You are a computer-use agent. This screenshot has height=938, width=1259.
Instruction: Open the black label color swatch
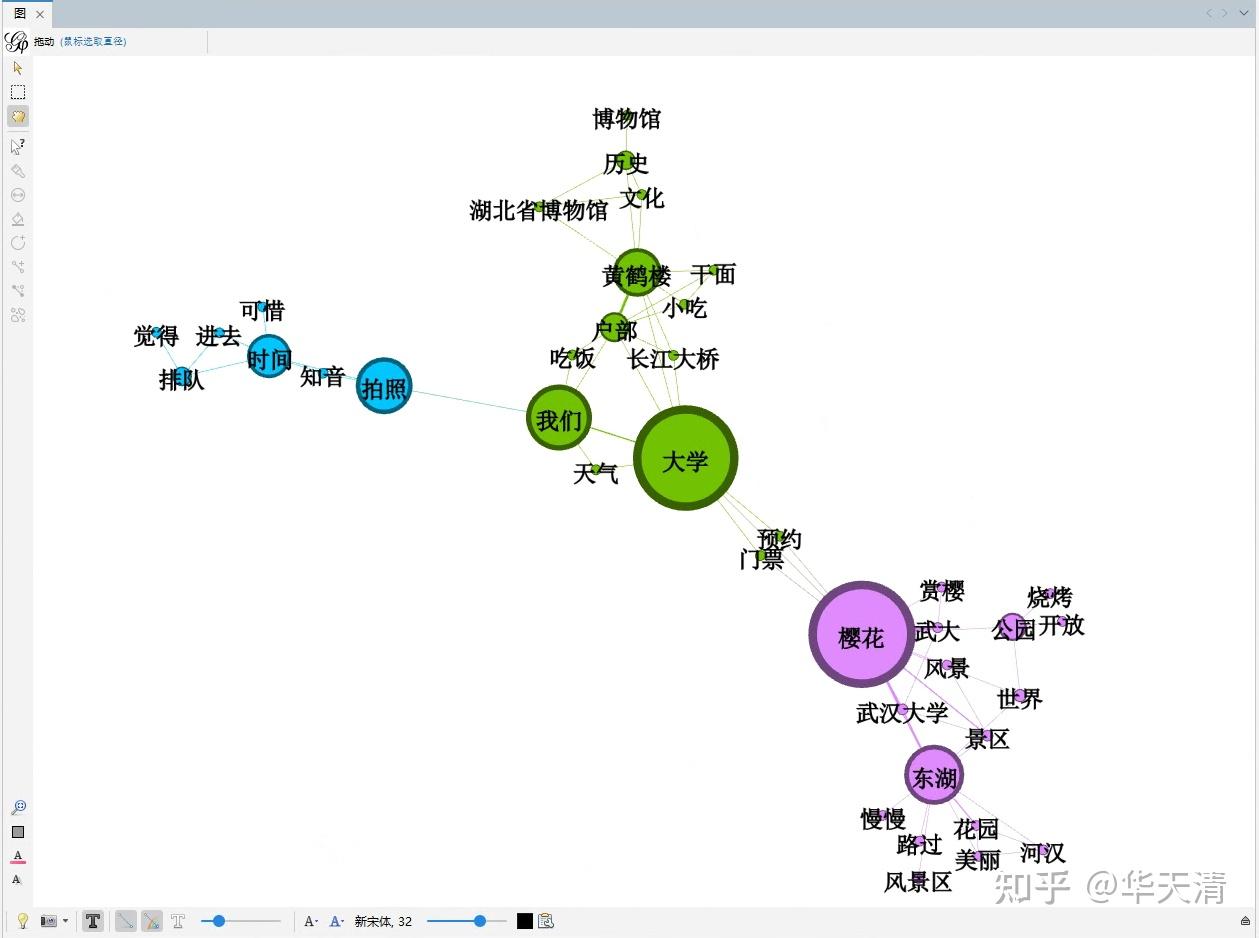[x=524, y=921]
